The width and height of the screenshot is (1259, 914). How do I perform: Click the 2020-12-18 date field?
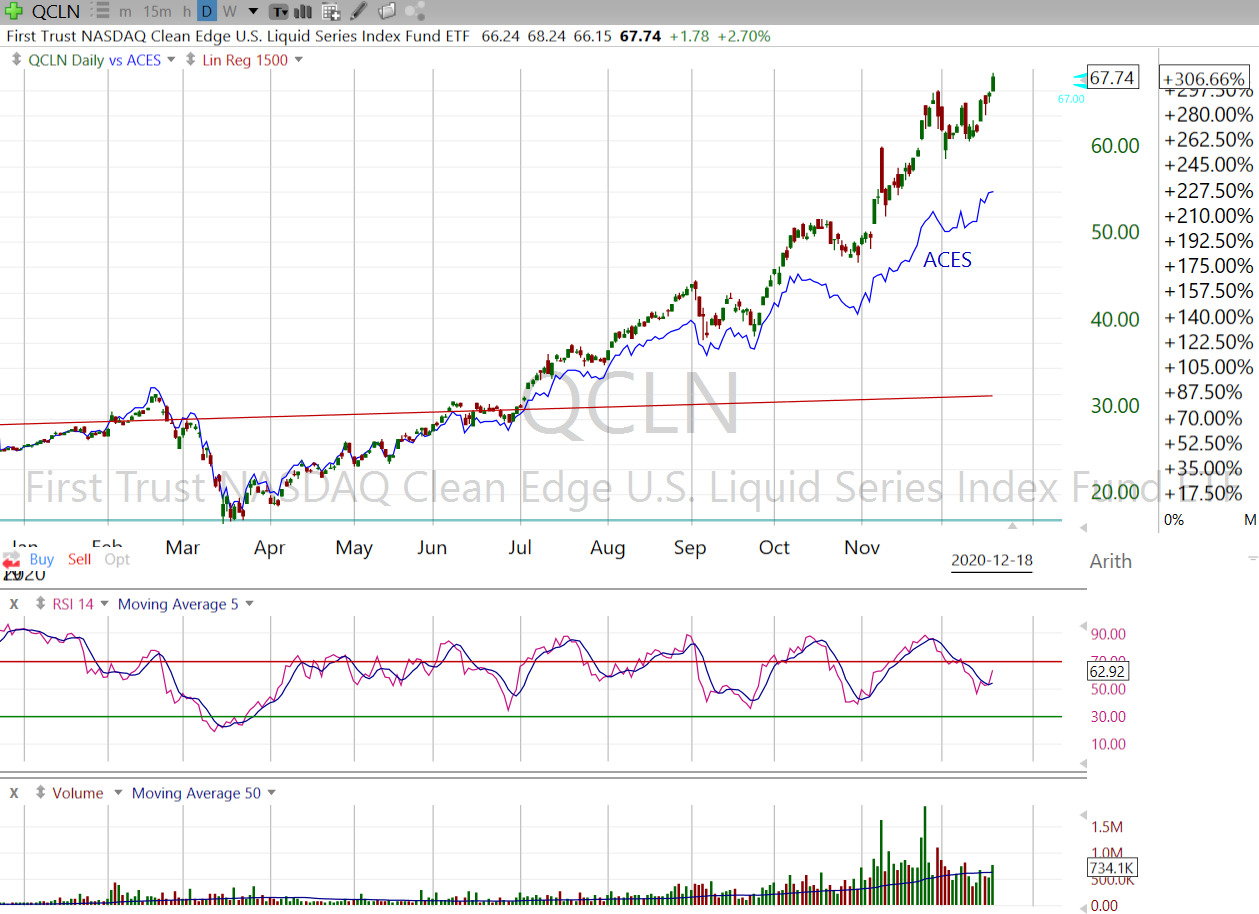click(991, 561)
